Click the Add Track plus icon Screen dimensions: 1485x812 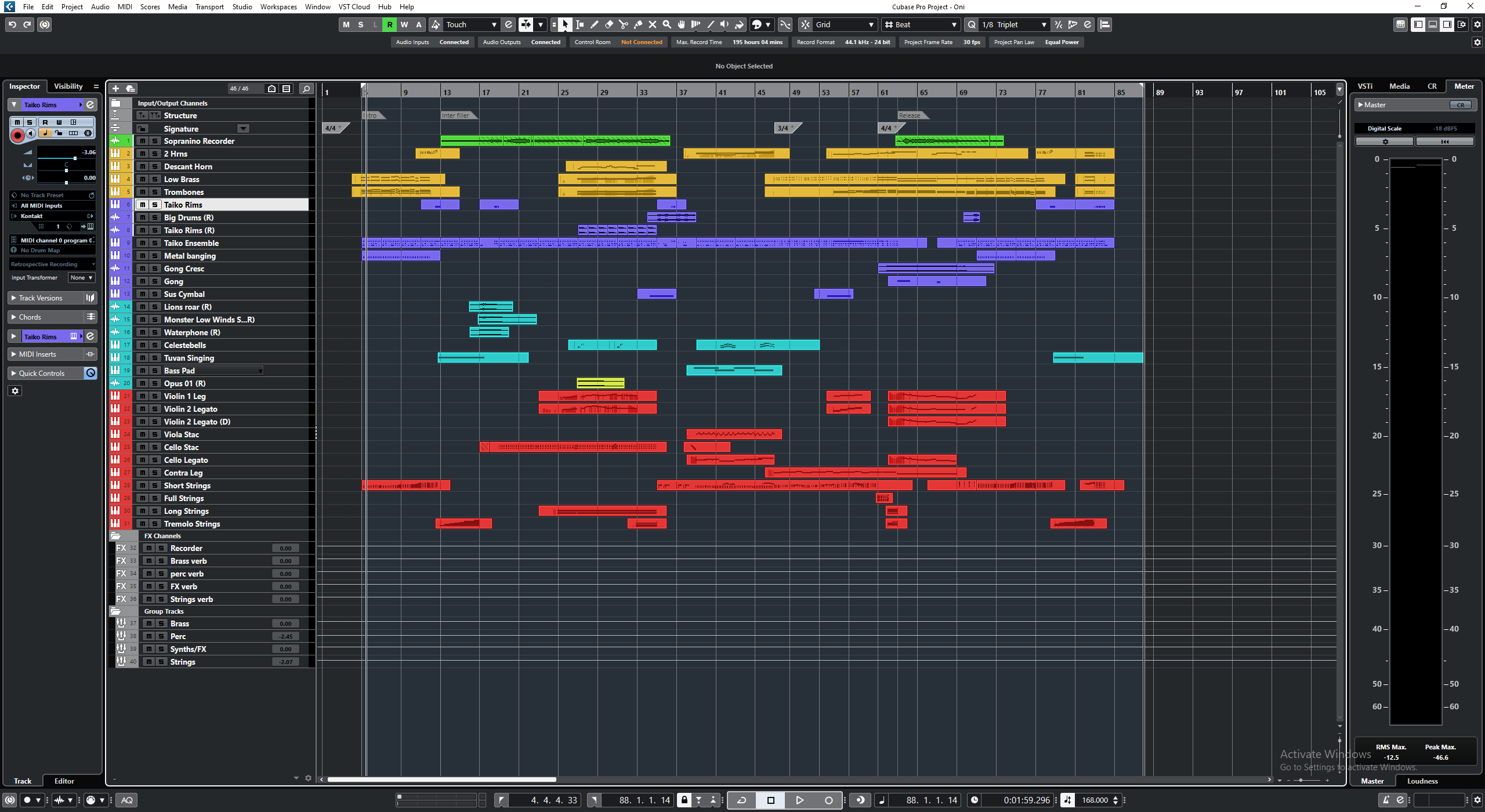[x=115, y=88]
